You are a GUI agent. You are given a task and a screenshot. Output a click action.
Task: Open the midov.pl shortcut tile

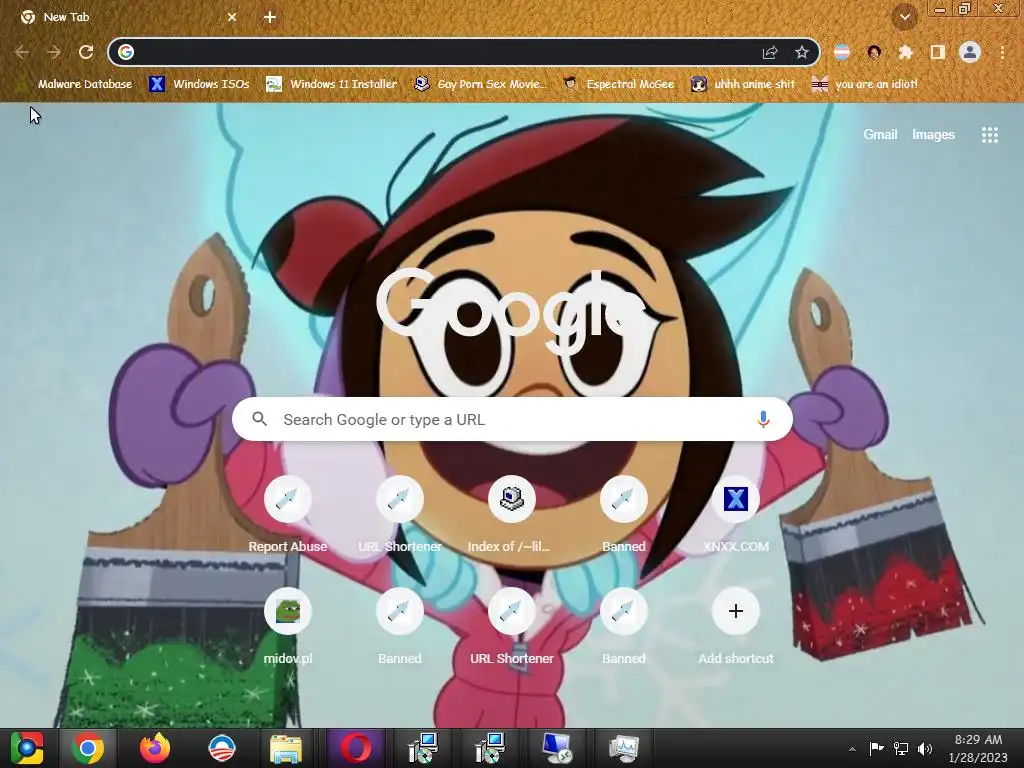point(287,628)
